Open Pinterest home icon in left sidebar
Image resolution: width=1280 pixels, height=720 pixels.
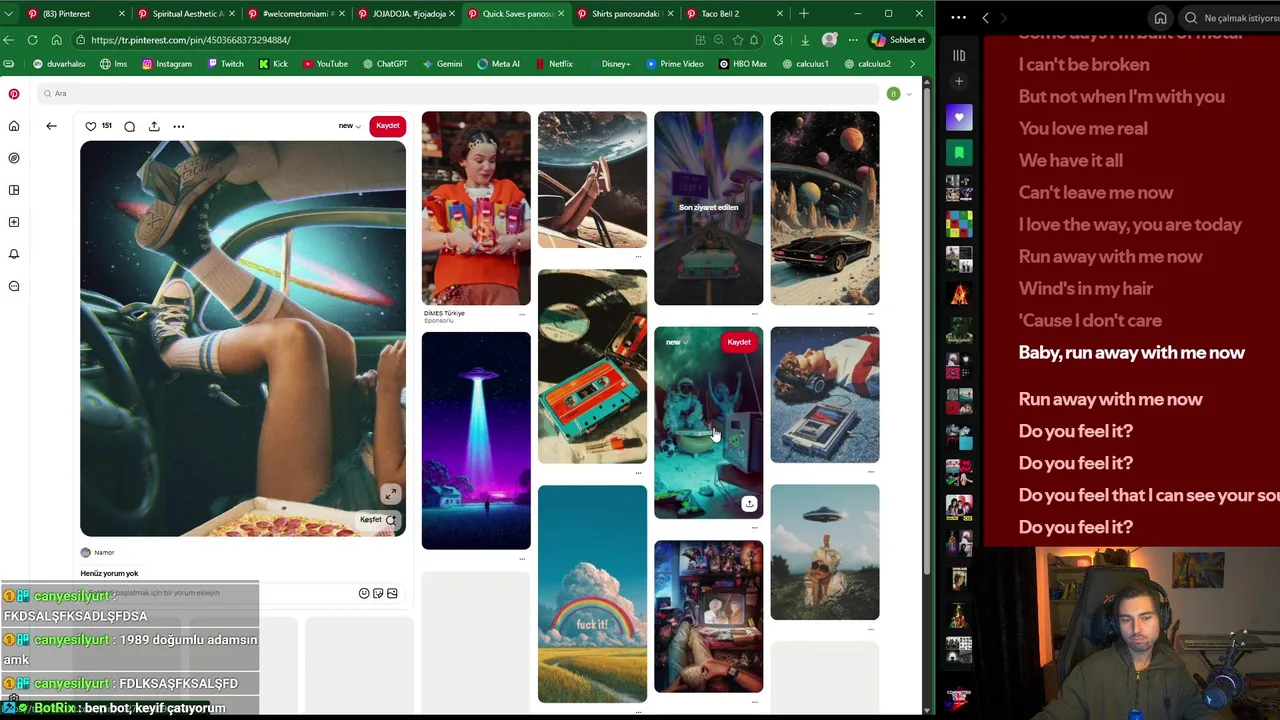click(14, 126)
